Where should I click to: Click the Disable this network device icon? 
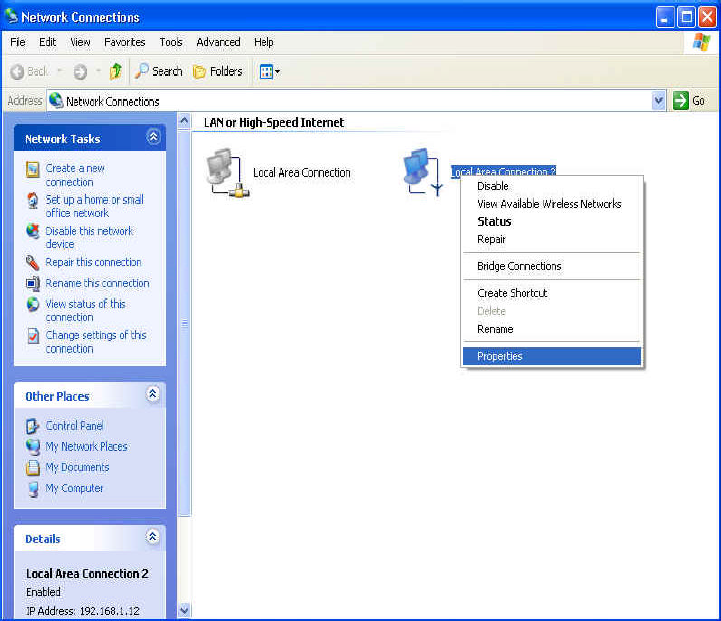(33, 231)
